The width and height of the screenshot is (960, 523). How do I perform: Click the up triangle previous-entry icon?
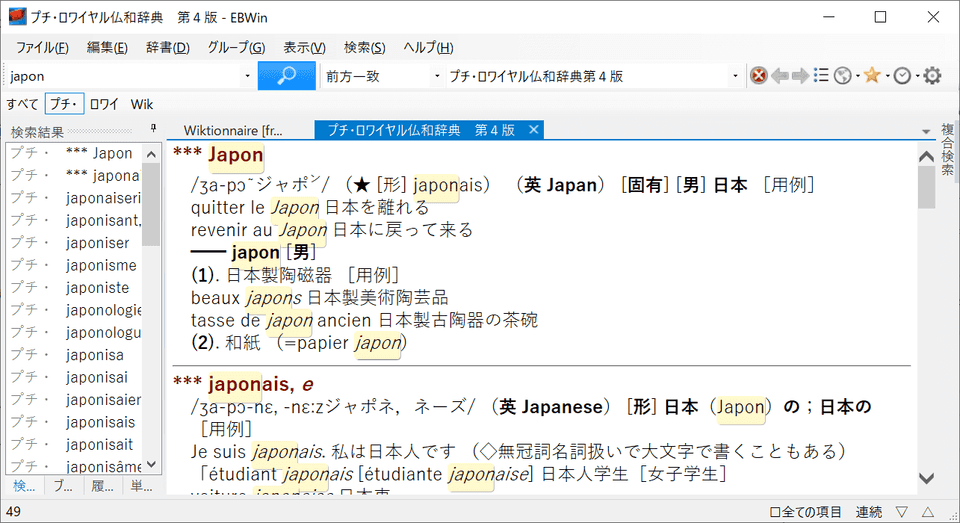pyautogui.click(x=927, y=512)
